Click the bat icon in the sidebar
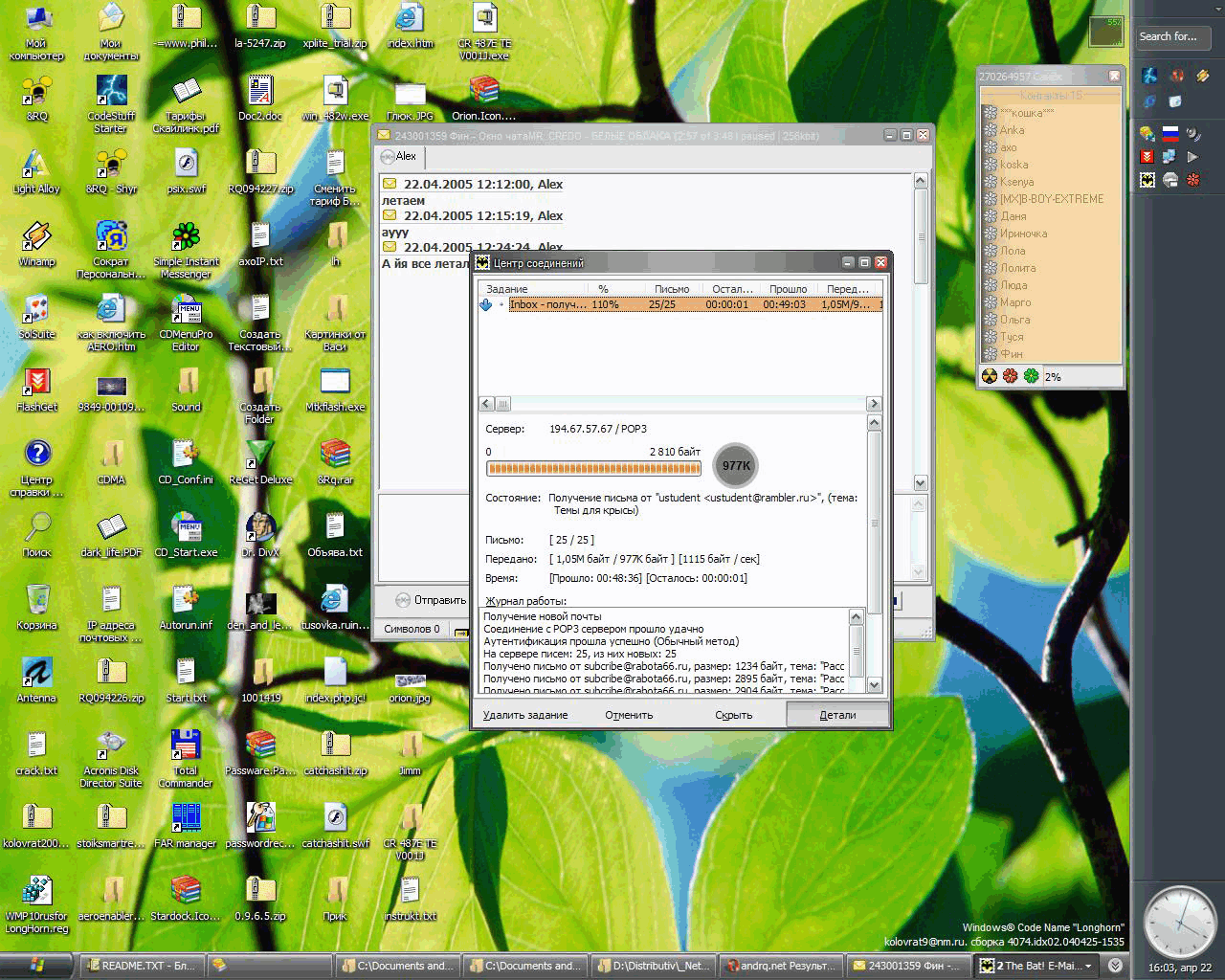This screenshot has width=1225, height=980. click(1147, 179)
